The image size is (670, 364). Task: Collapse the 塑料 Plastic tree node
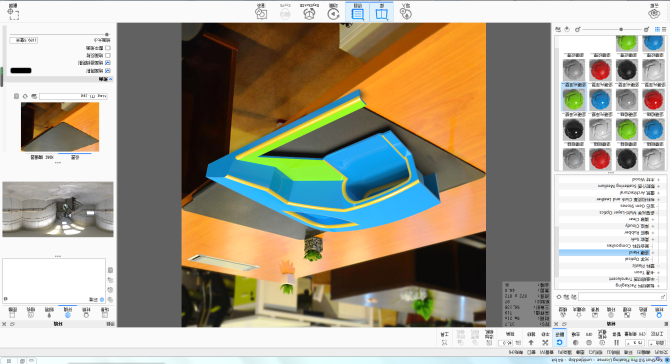tap(658, 266)
